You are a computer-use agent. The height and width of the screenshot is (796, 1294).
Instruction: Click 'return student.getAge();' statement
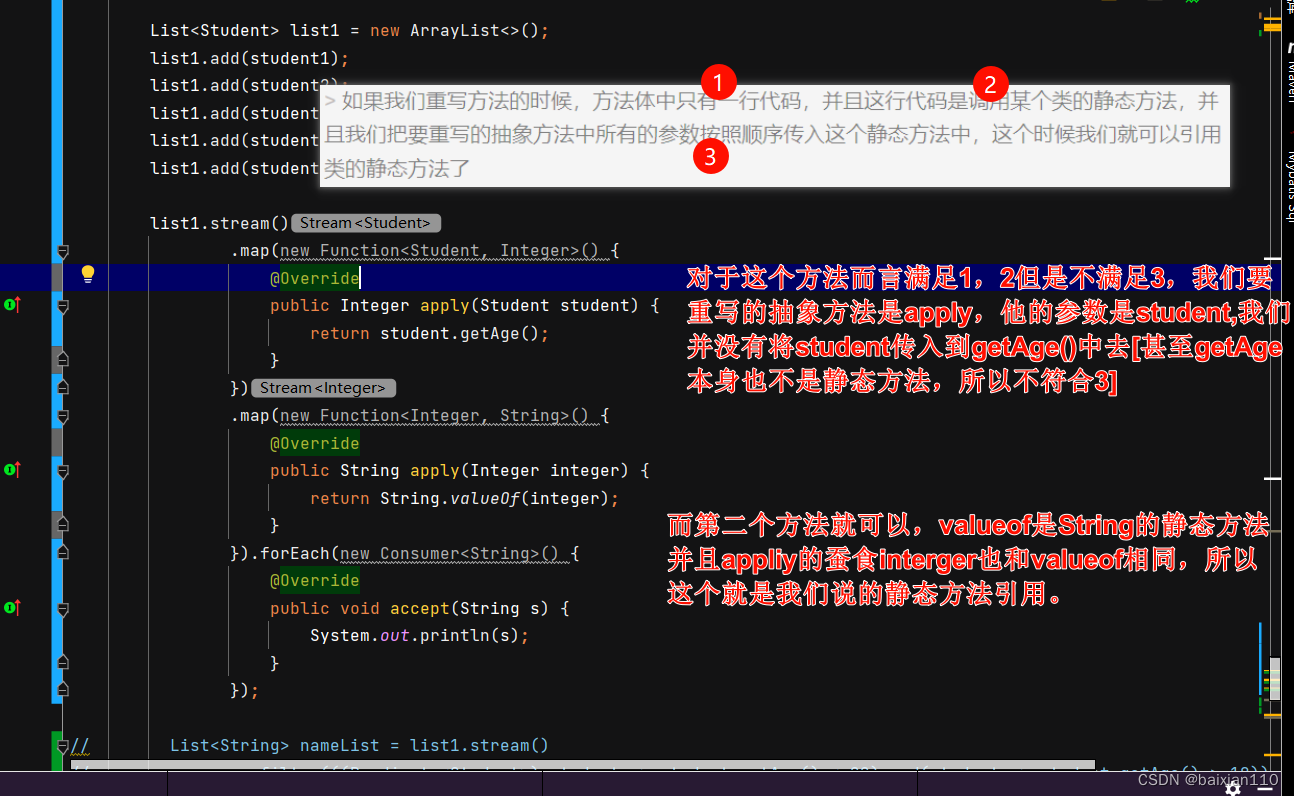[430, 333]
